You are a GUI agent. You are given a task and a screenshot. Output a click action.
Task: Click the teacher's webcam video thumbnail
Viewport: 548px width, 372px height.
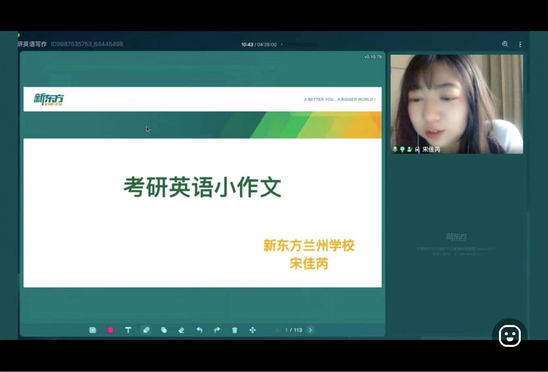point(457,104)
